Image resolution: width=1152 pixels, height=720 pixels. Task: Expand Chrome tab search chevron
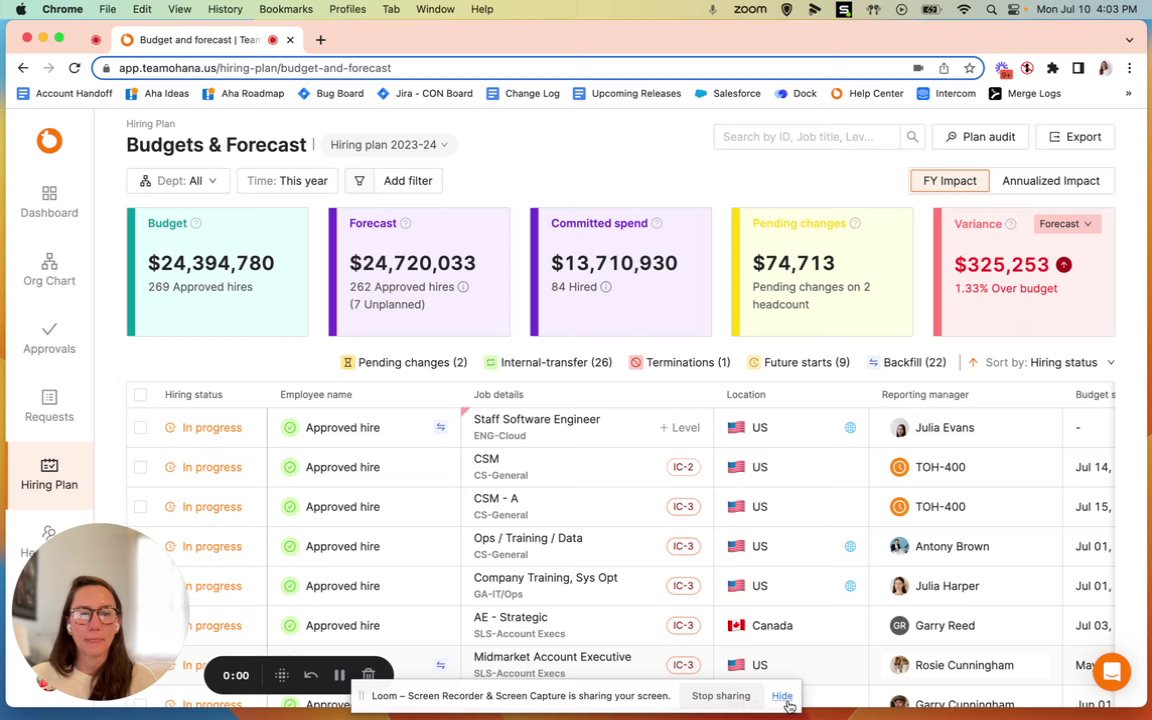[1129, 40]
